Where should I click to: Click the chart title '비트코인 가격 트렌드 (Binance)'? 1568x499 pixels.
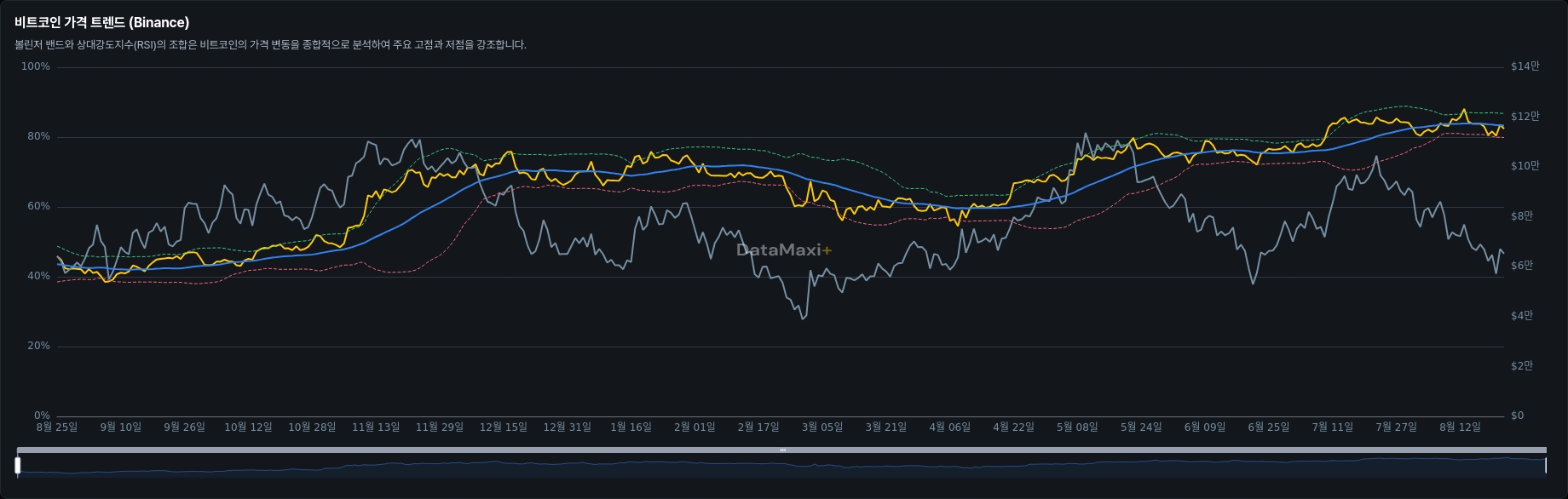[x=102, y=23]
